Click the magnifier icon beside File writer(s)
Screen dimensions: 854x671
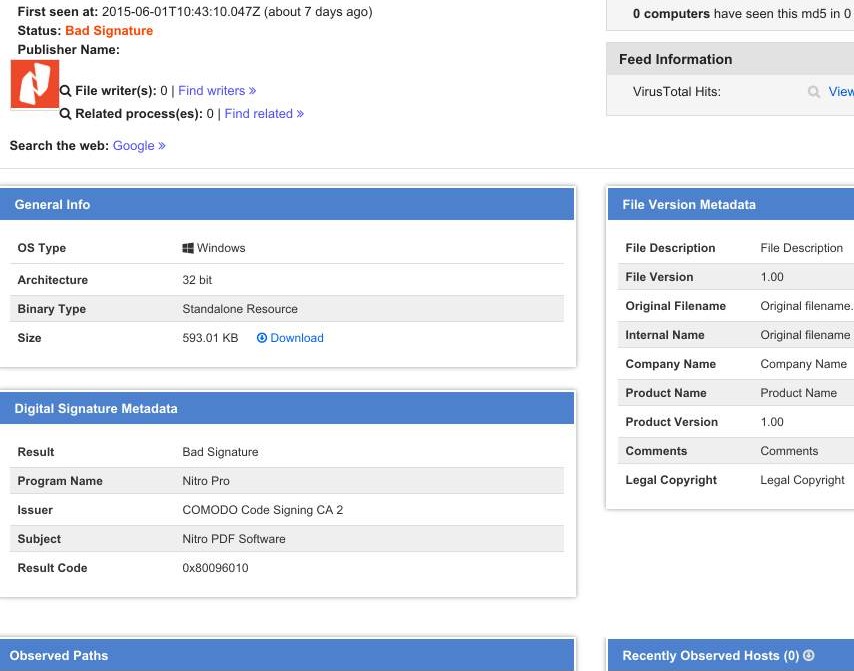coord(66,91)
